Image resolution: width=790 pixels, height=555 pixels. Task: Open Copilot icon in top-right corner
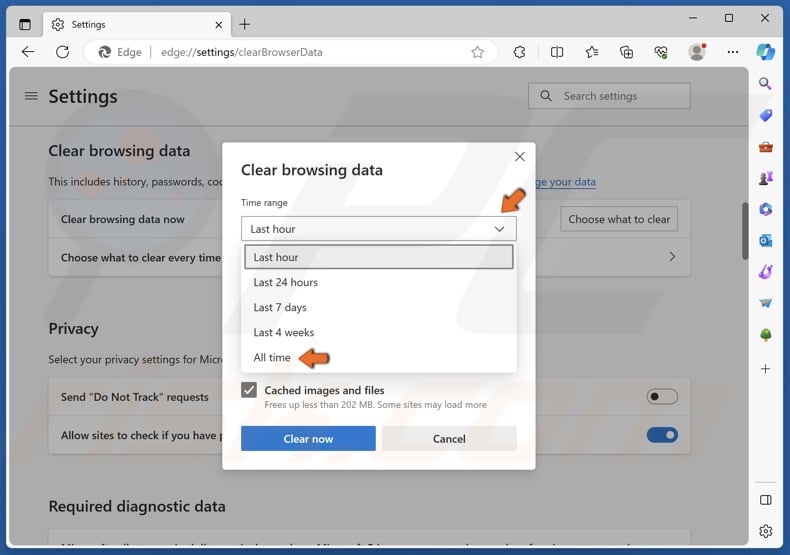coord(765,52)
